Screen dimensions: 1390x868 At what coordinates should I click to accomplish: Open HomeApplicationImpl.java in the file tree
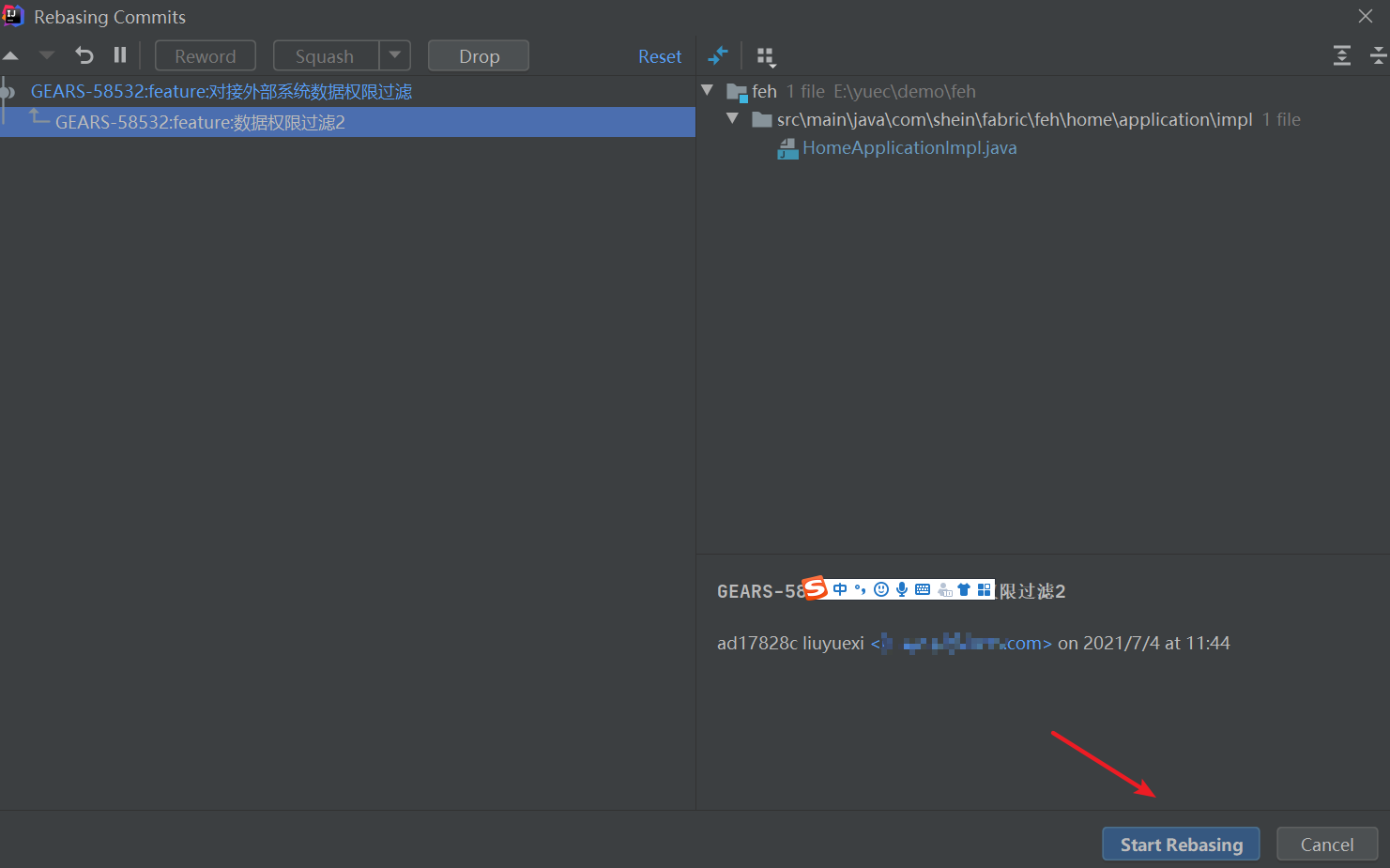(x=908, y=147)
